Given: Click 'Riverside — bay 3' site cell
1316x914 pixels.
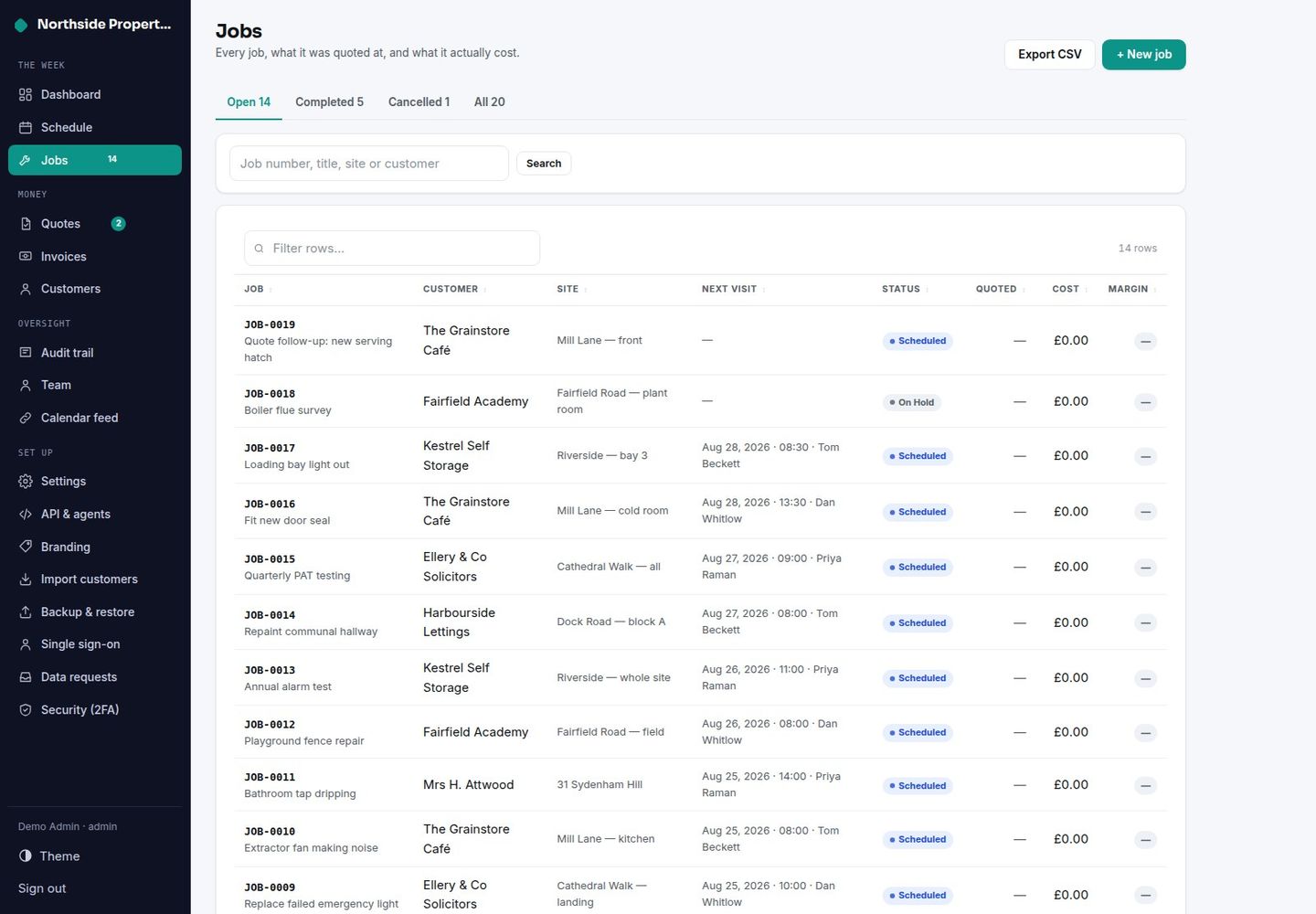Looking at the screenshot, I should (x=602, y=456).
